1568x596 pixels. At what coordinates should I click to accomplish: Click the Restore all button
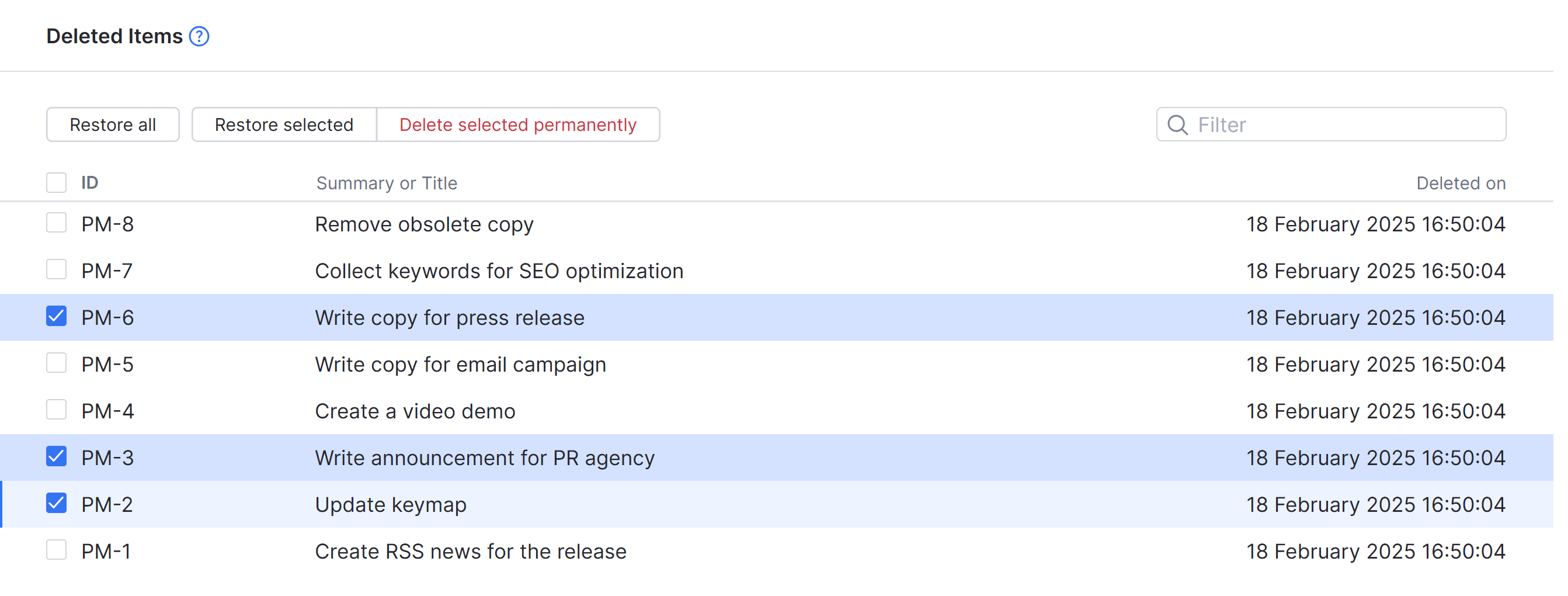pyautogui.click(x=113, y=126)
